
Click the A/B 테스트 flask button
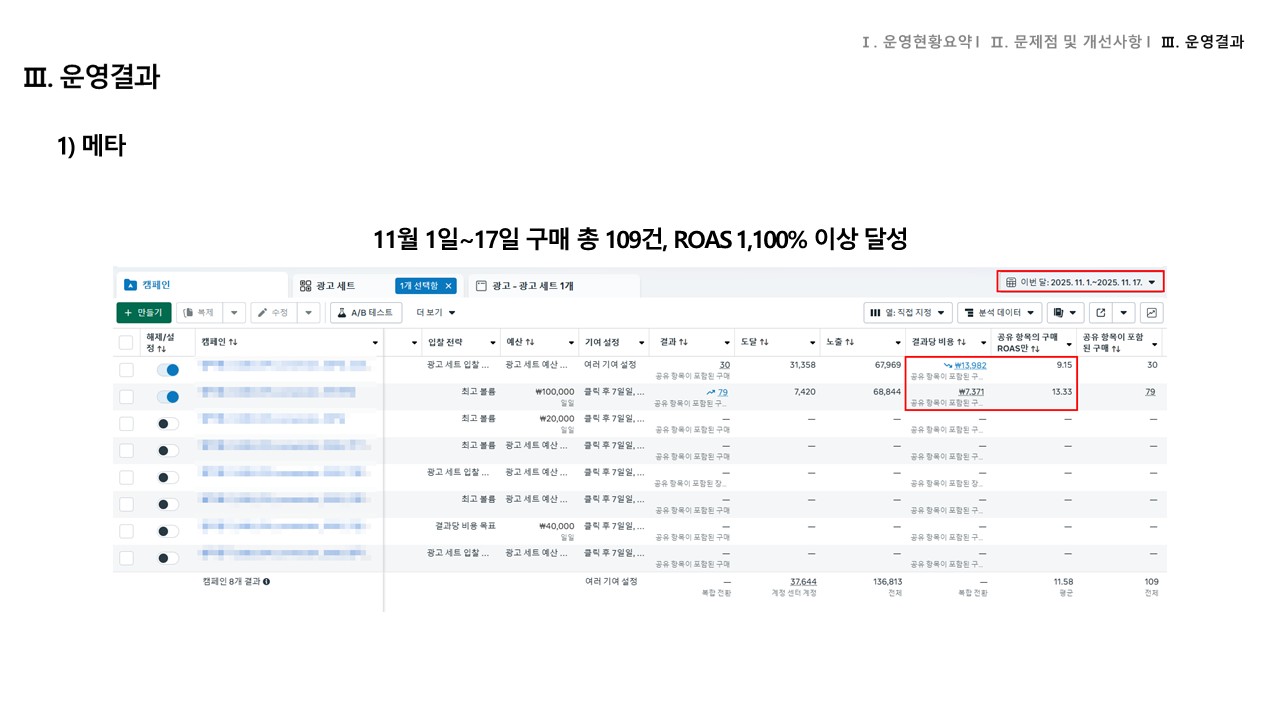point(366,313)
